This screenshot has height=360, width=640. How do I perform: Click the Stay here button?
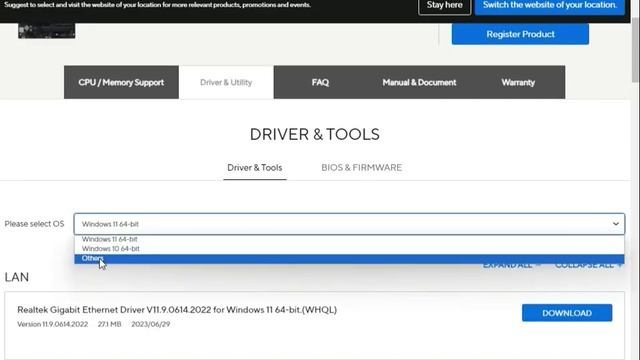(x=444, y=6)
